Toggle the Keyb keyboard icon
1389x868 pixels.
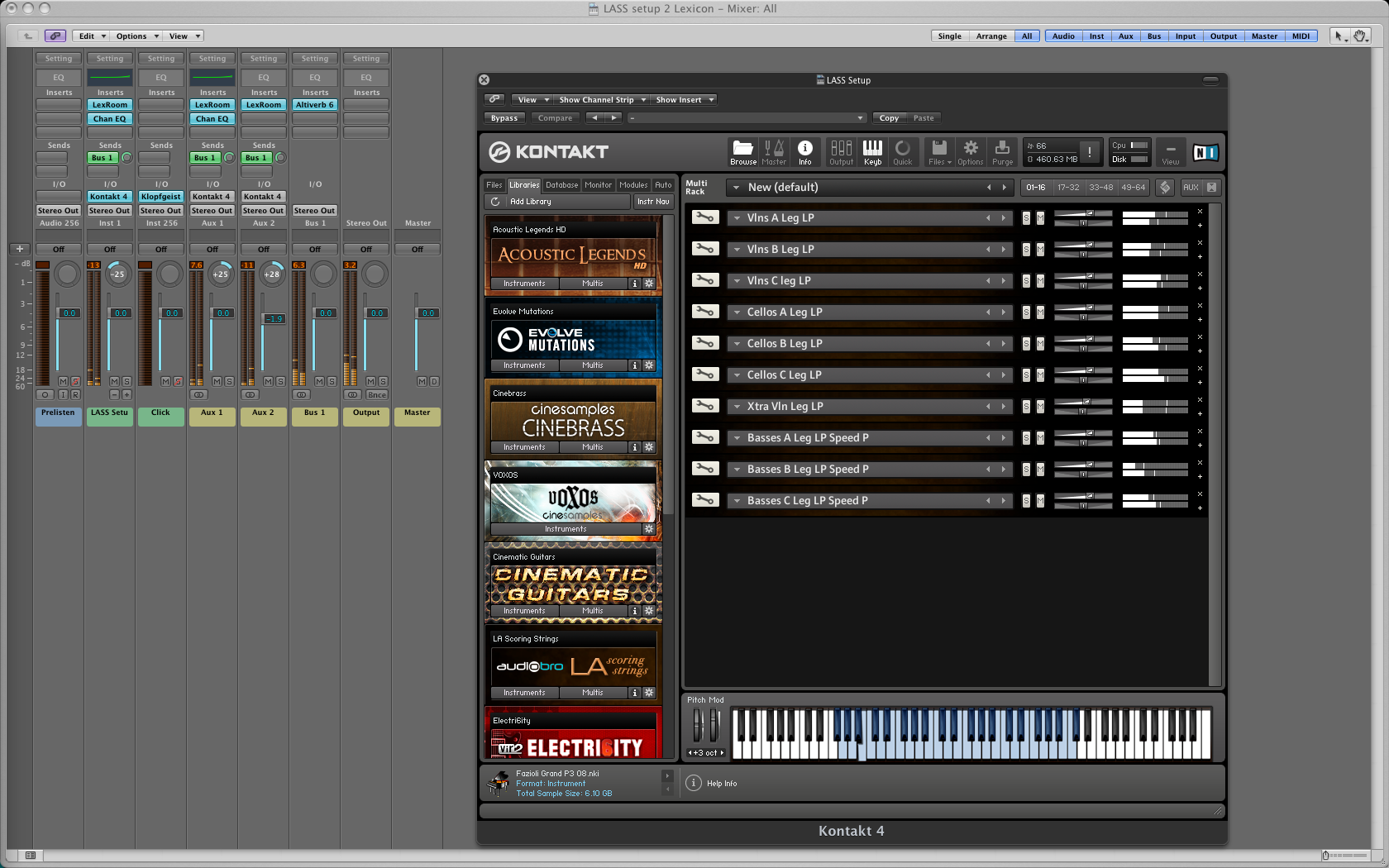click(x=872, y=151)
